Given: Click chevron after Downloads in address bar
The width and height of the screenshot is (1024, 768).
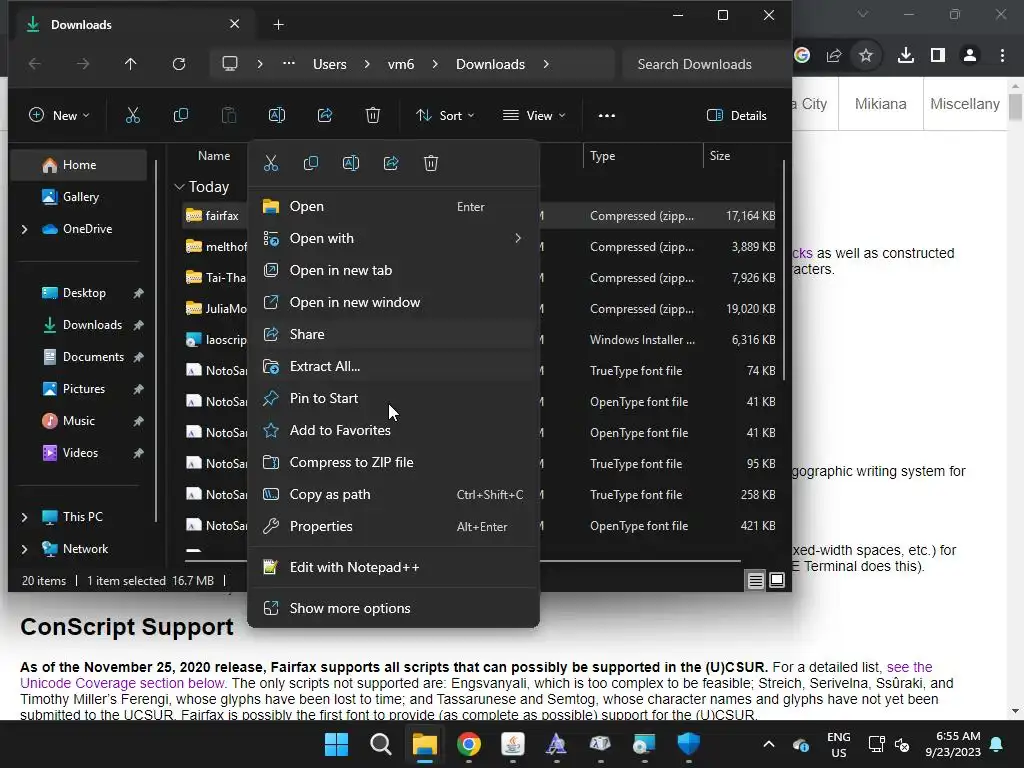Looking at the screenshot, I should [x=546, y=64].
